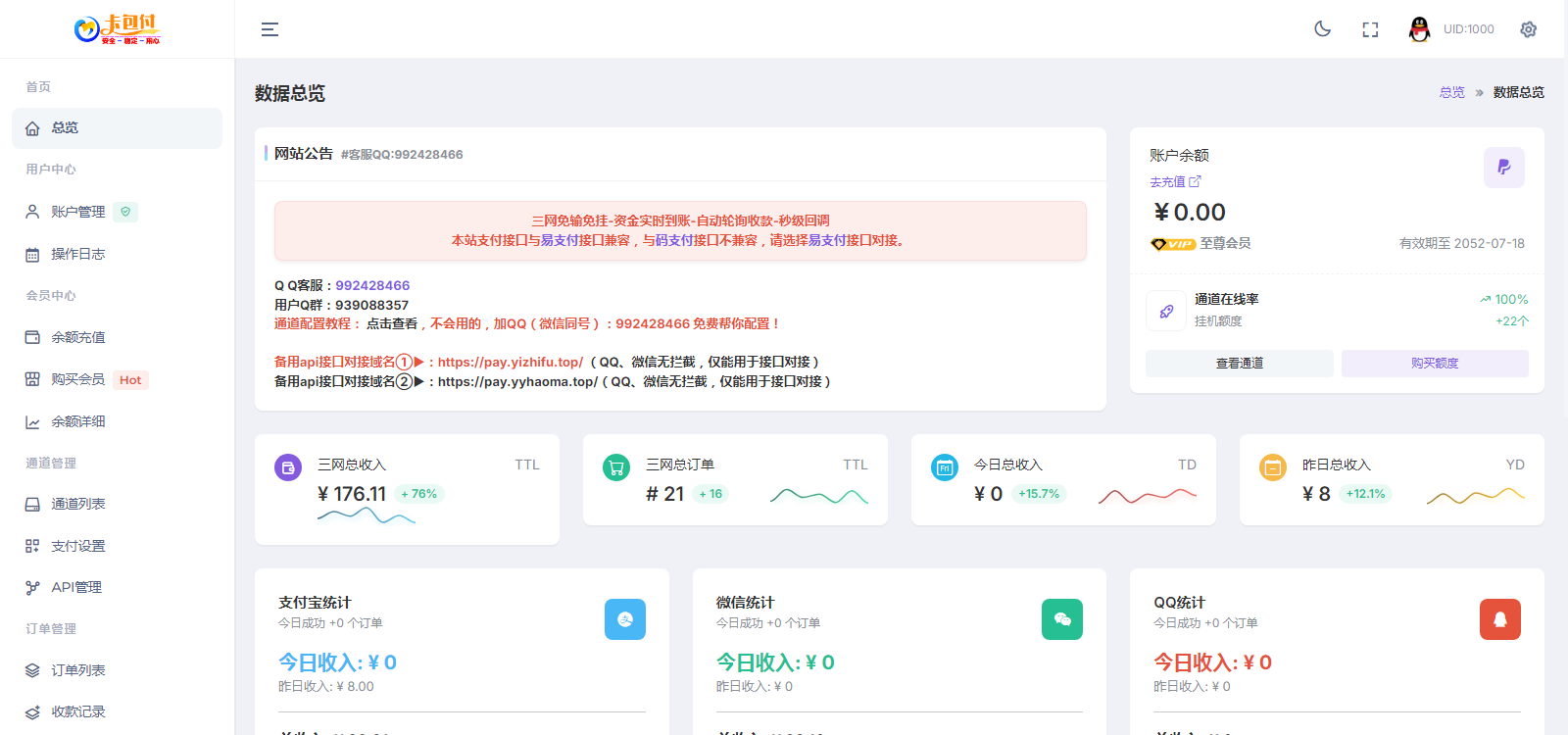This screenshot has height=735, width=1568.
Task: Click the # 21 total orders value
Action: 664,494
